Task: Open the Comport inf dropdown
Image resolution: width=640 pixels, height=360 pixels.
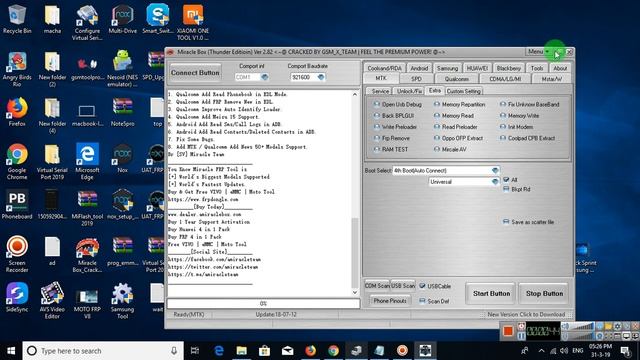Action: tap(264, 77)
